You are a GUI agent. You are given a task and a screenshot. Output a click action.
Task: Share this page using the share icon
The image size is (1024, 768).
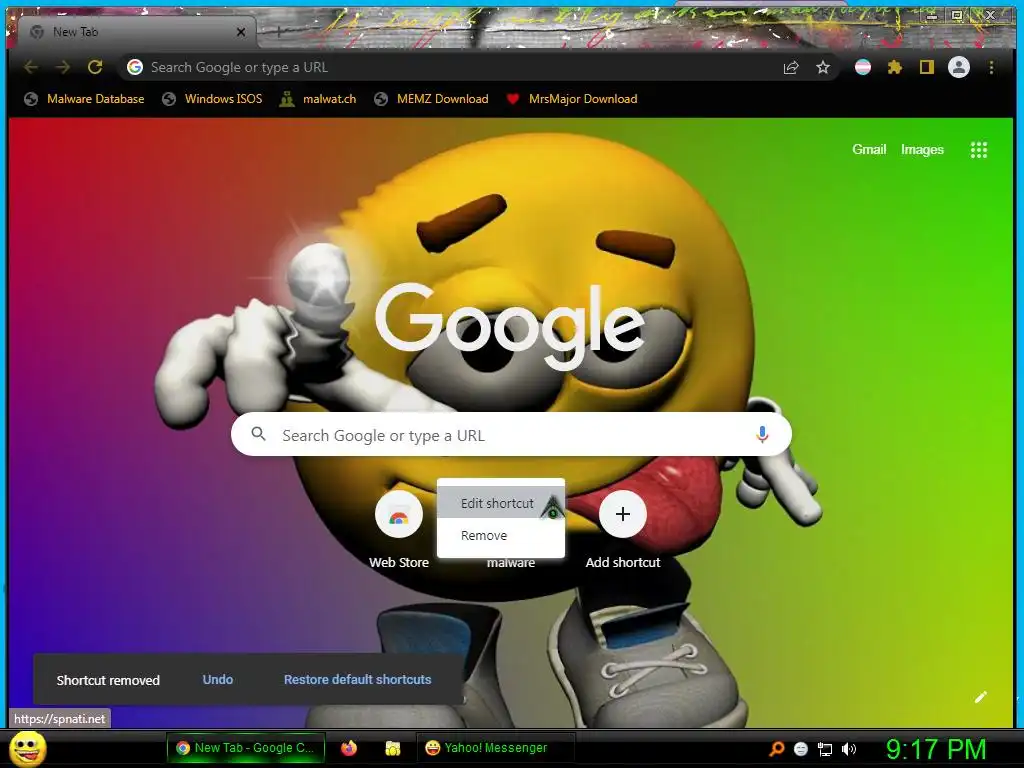click(x=791, y=67)
